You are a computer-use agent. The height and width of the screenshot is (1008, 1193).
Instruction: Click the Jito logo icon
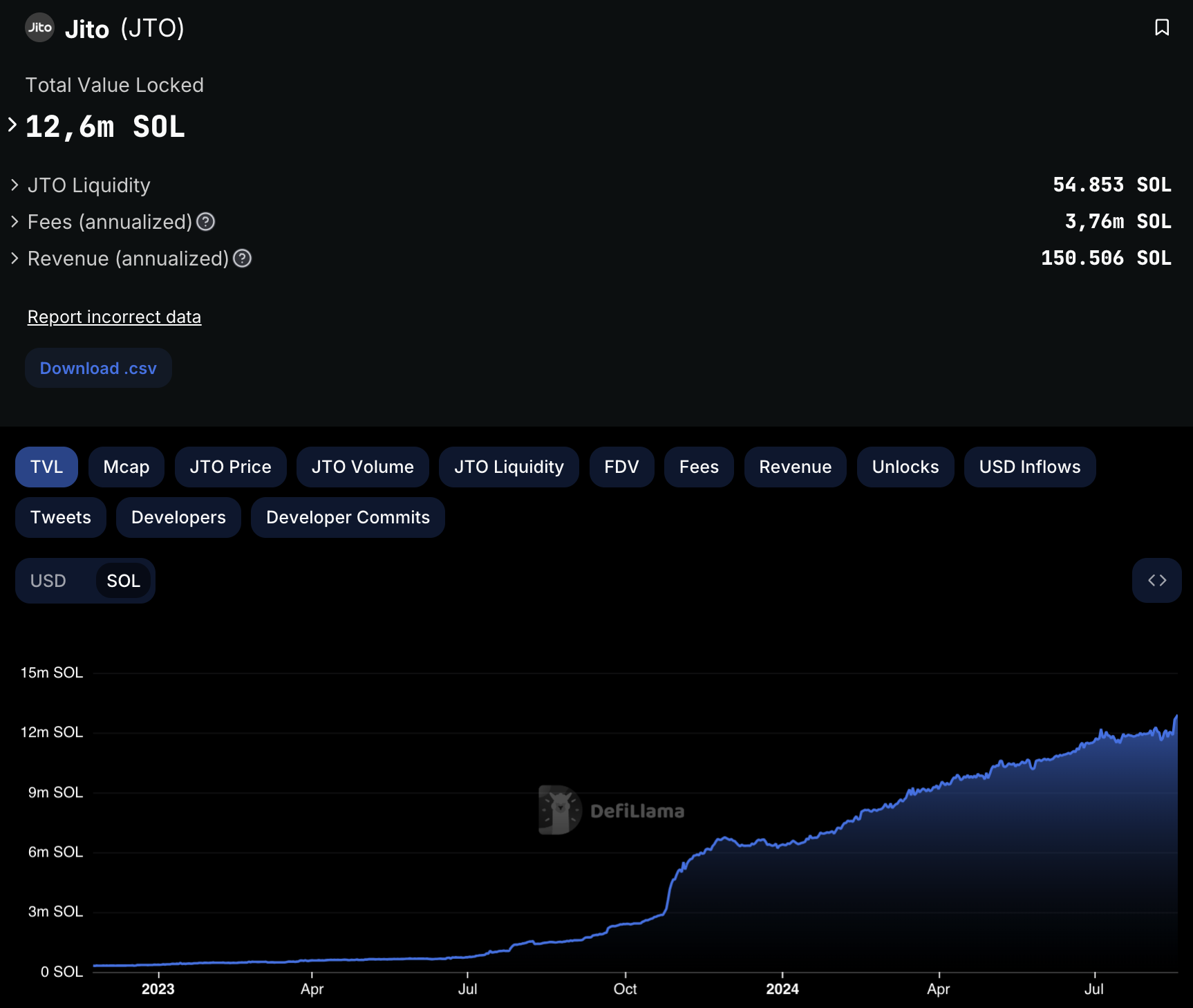[39, 28]
